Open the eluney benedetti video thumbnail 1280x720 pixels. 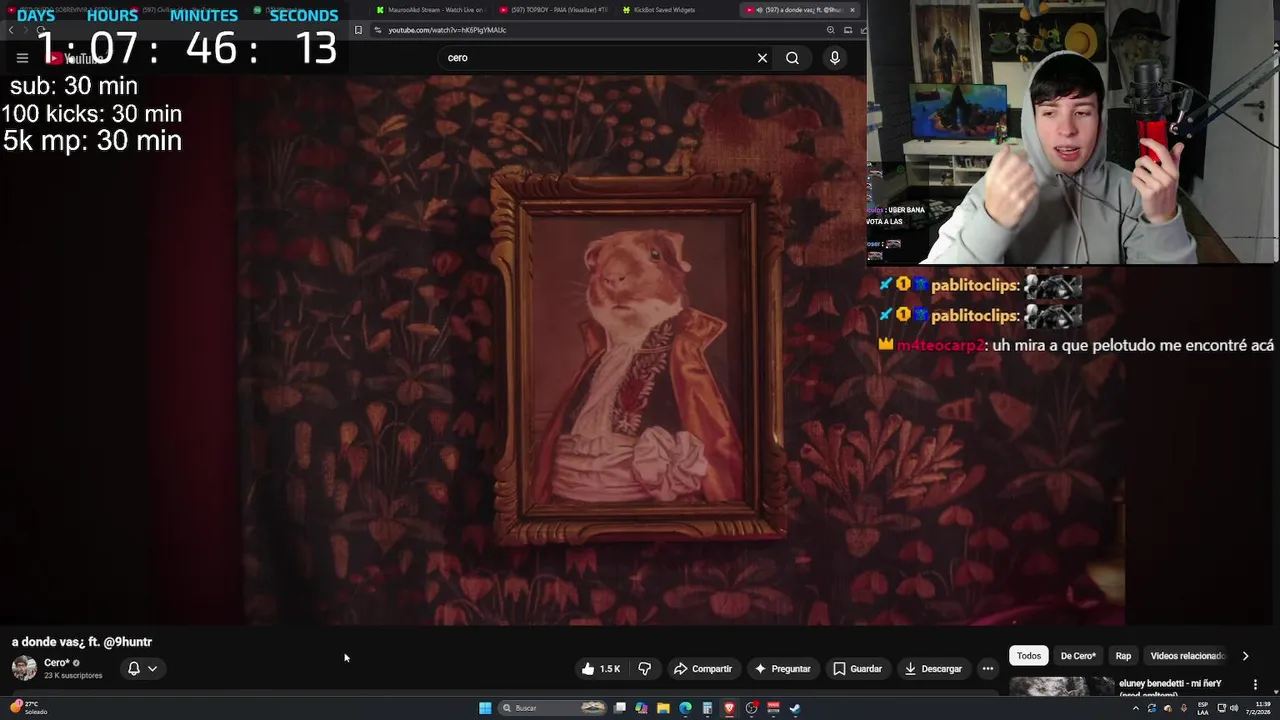1061,687
